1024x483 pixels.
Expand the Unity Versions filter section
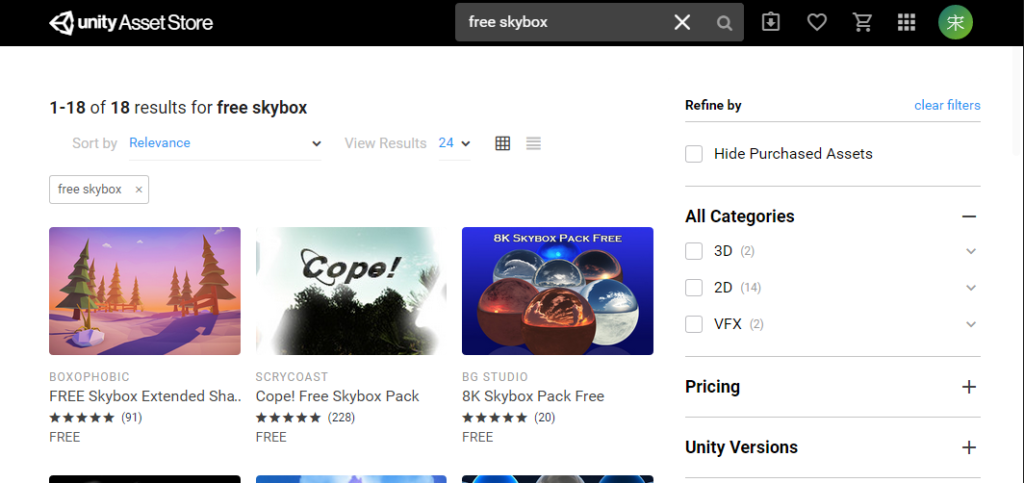(968, 447)
